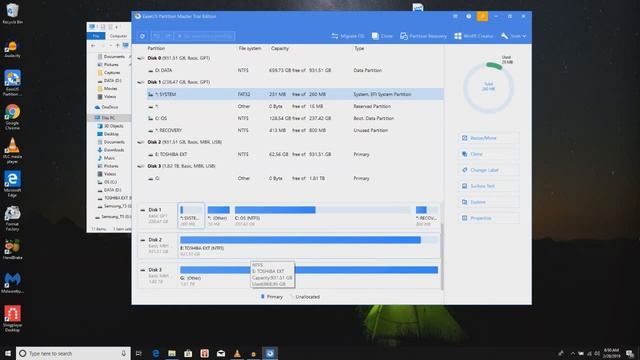Collapse the Disk 3 group in list
This screenshot has height=360, width=640.
pos(141,166)
